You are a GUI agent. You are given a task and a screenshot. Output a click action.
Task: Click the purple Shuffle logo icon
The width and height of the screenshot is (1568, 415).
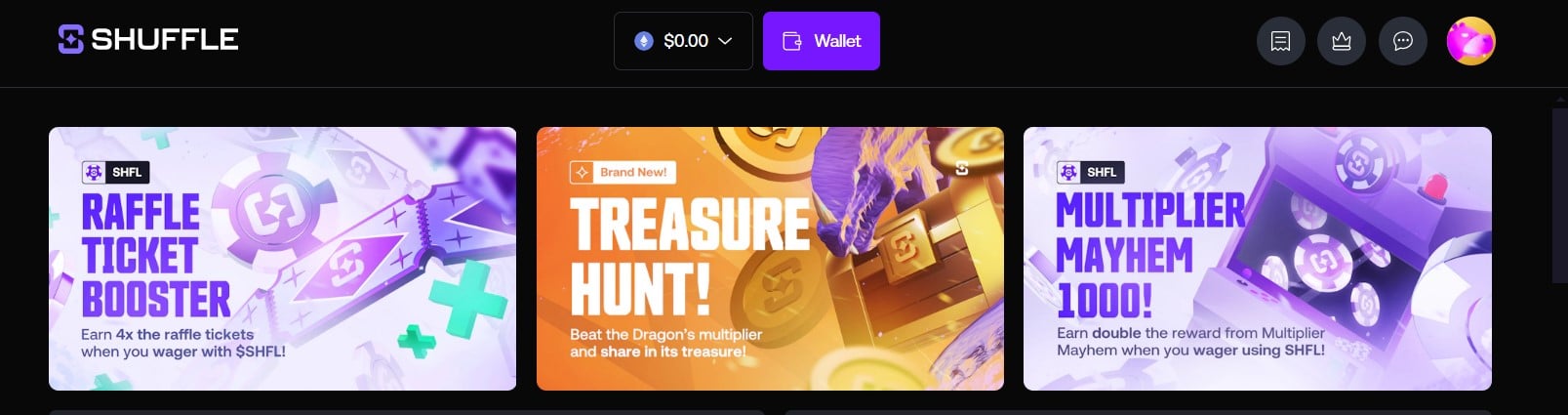pos(70,39)
